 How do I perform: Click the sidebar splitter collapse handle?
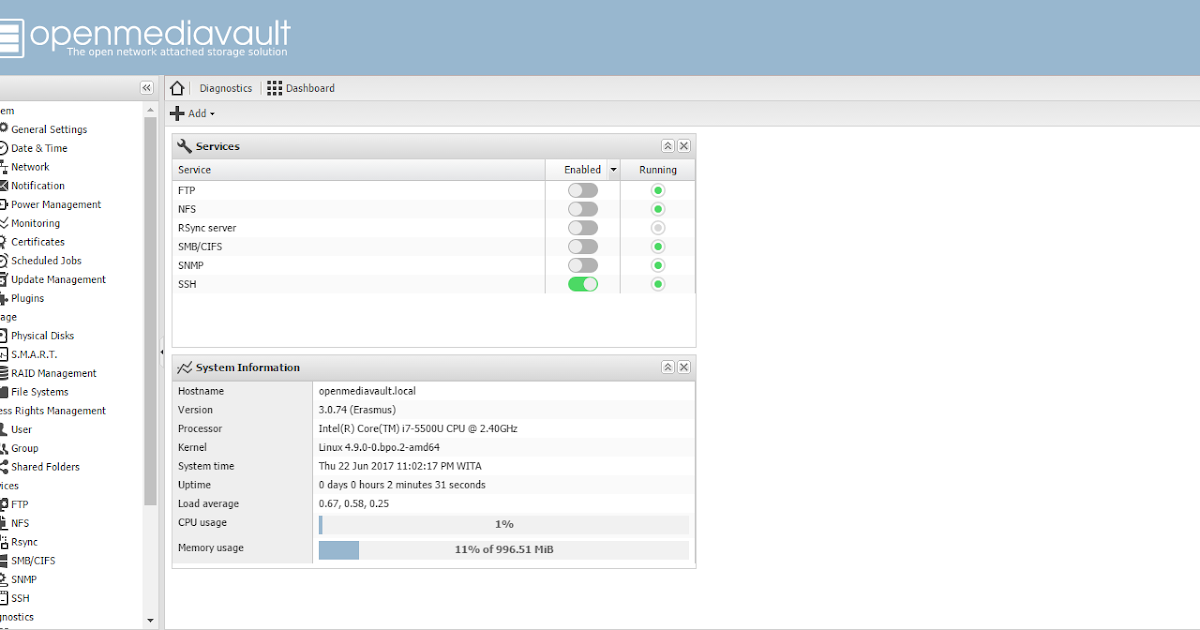(x=161, y=352)
